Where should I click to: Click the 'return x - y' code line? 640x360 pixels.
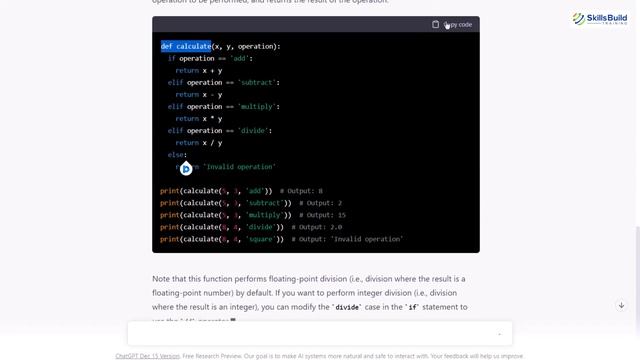tap(199, 95)
